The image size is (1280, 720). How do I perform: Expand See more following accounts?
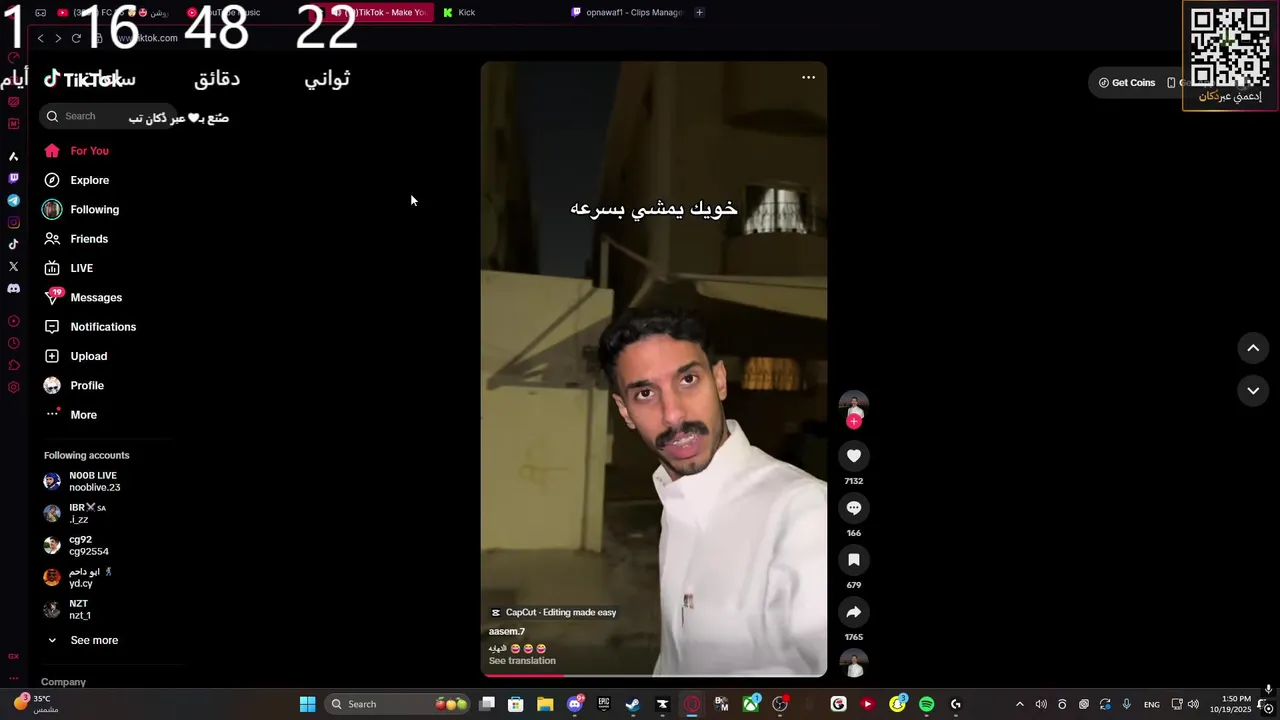(83, 640)
